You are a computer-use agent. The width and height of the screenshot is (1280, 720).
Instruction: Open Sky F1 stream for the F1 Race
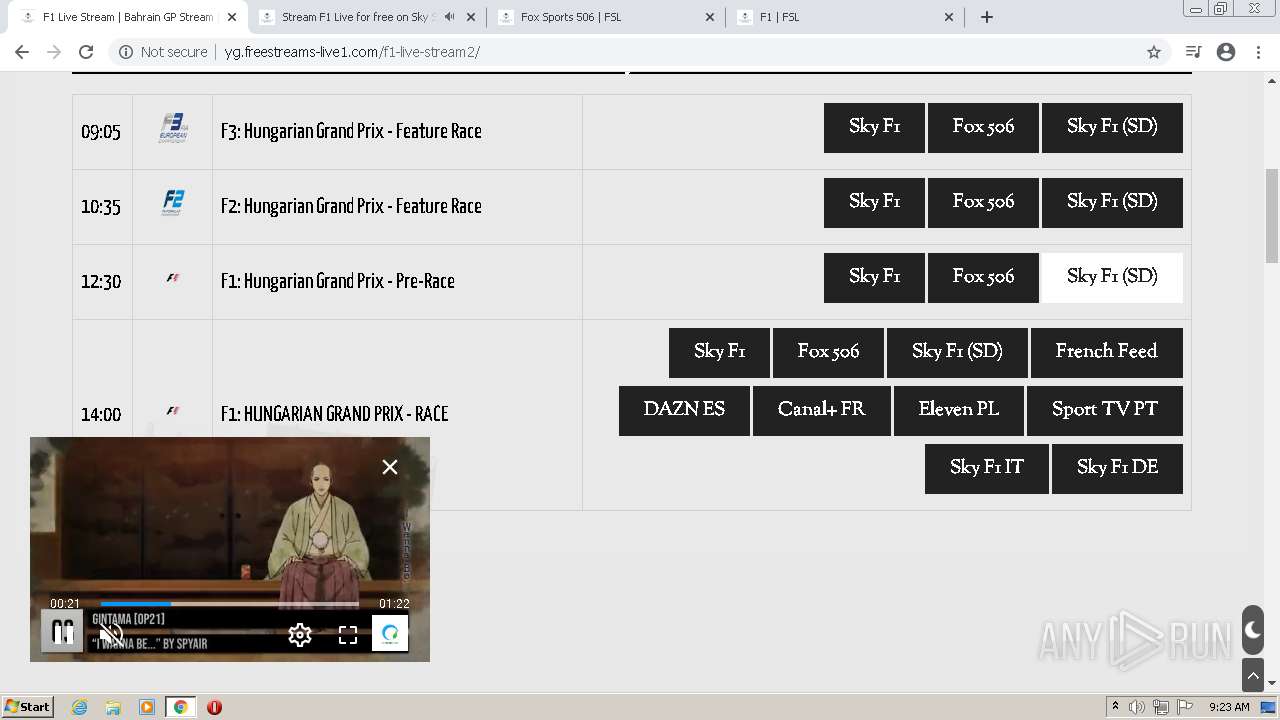[x=719, y=352]
